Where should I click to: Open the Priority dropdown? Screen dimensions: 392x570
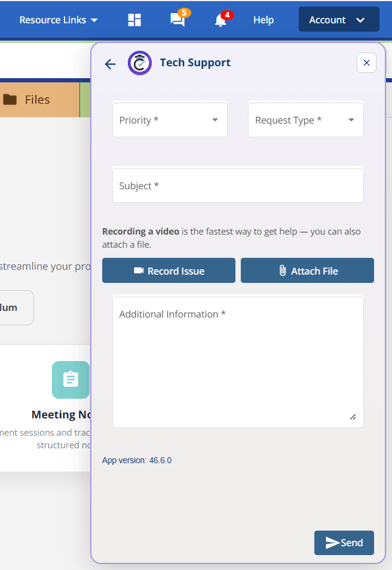click(x=170, y=120)
